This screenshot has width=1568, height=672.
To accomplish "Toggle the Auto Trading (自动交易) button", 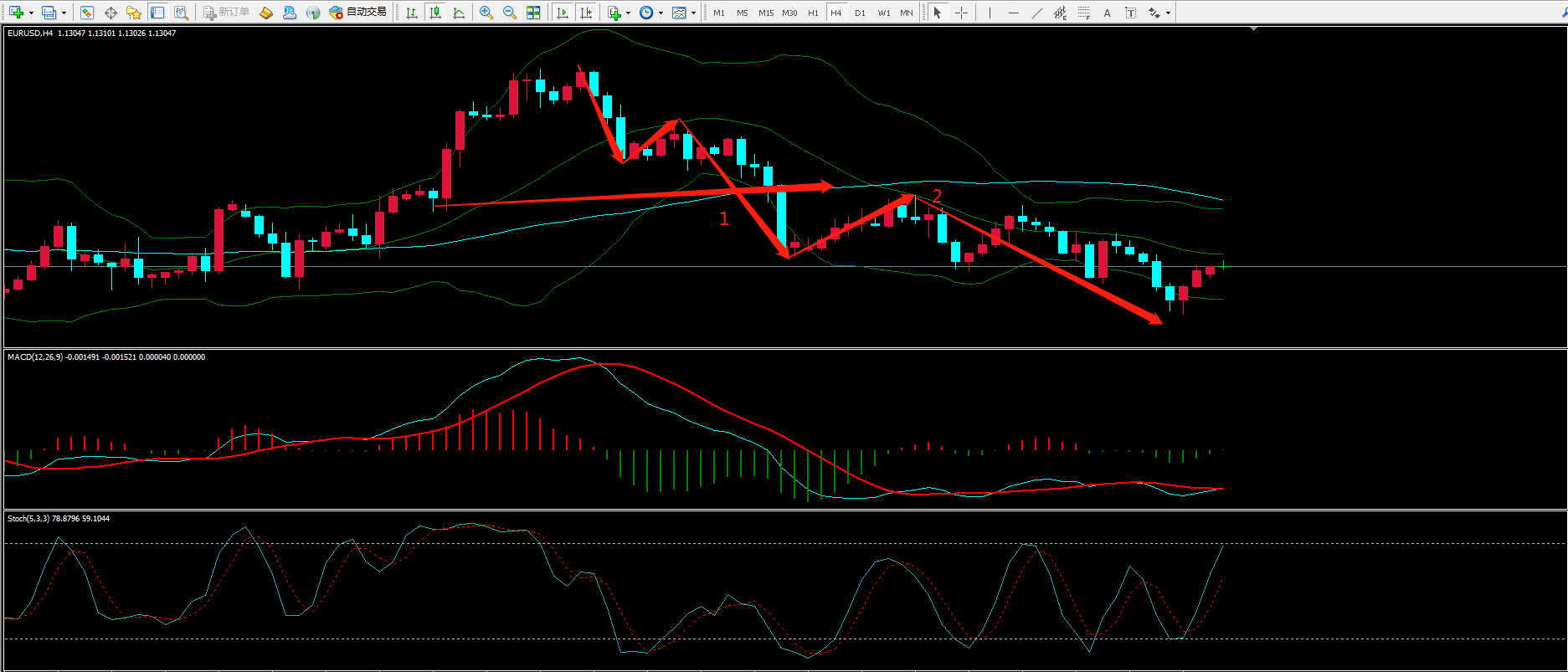I will tap(358, 13).
